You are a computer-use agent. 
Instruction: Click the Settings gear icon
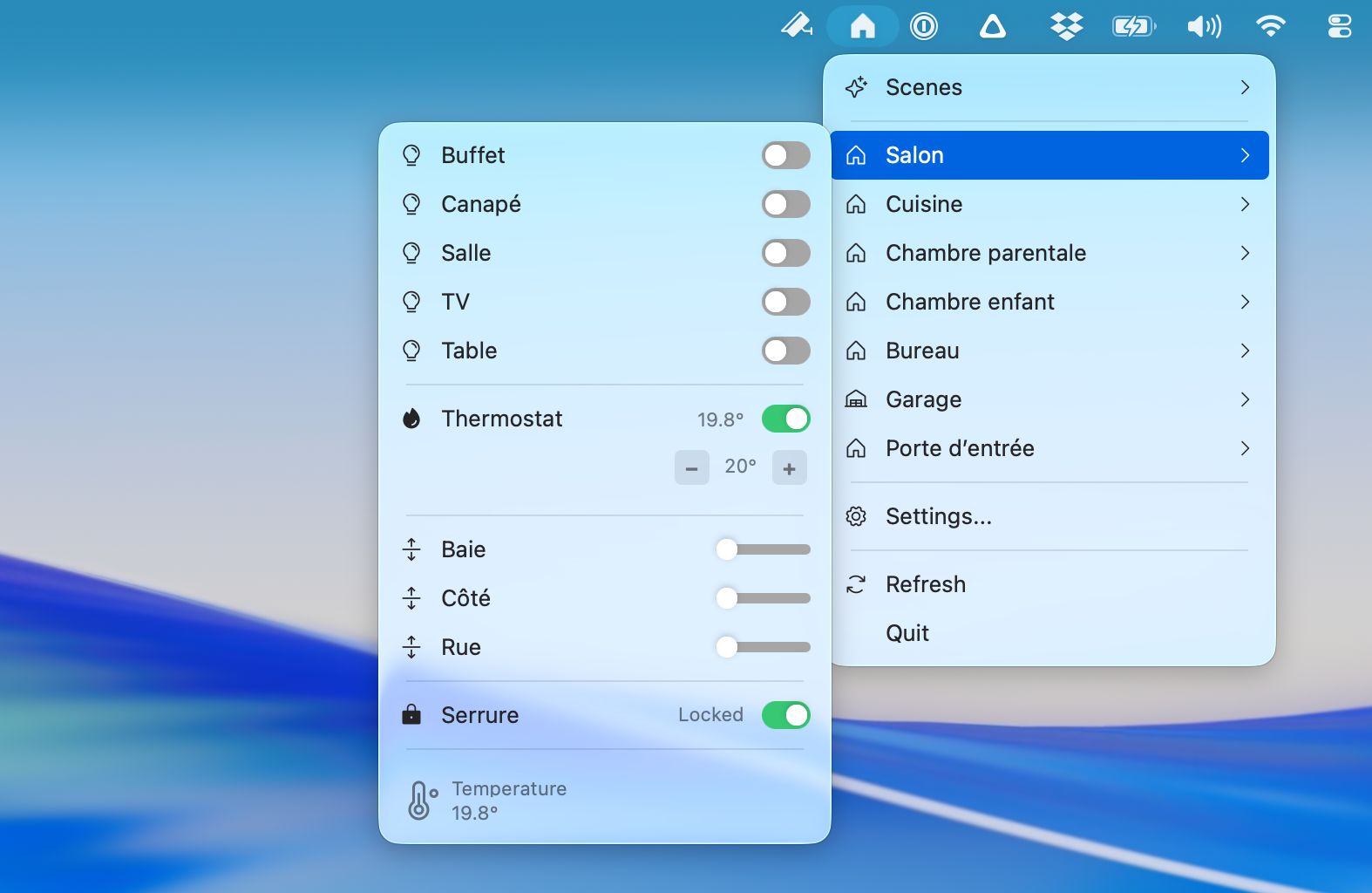[856, 516]
